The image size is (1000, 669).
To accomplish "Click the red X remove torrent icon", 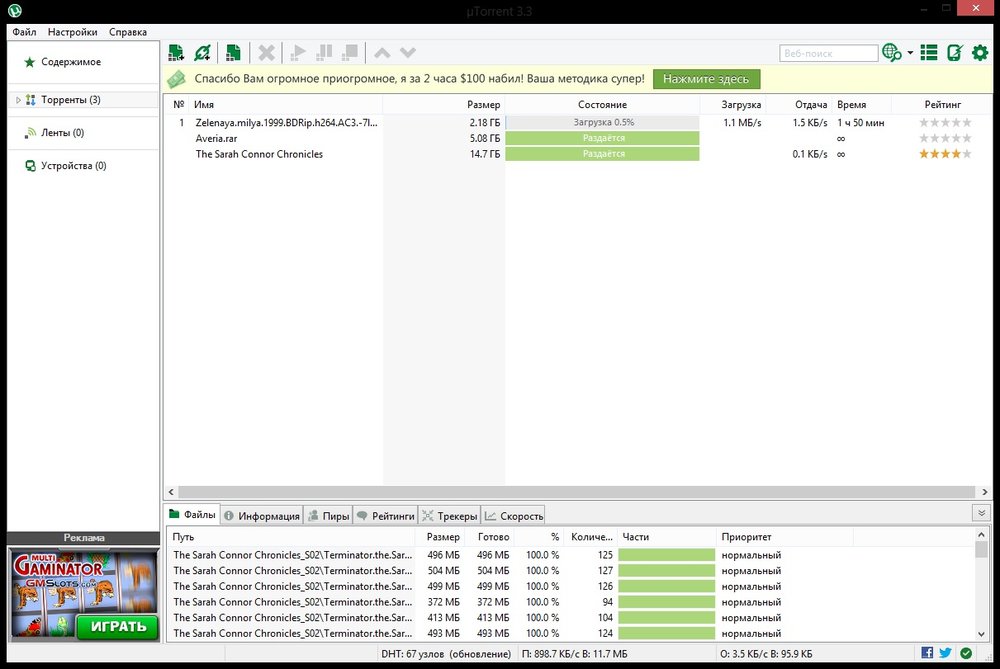I will 266,53.
